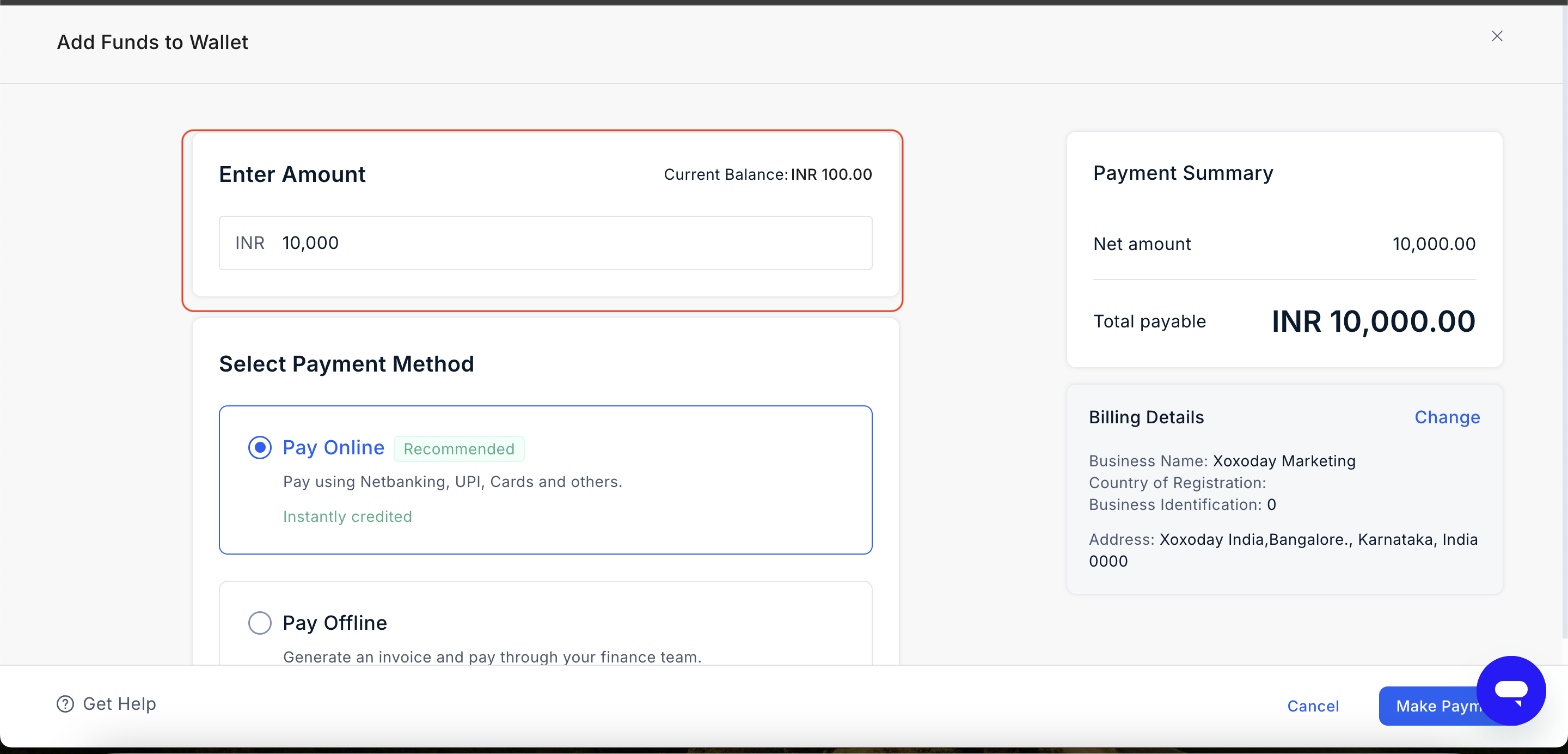The image size is (1568, 754).
Task: Open the Get Help link
Action: pos(107,703)
